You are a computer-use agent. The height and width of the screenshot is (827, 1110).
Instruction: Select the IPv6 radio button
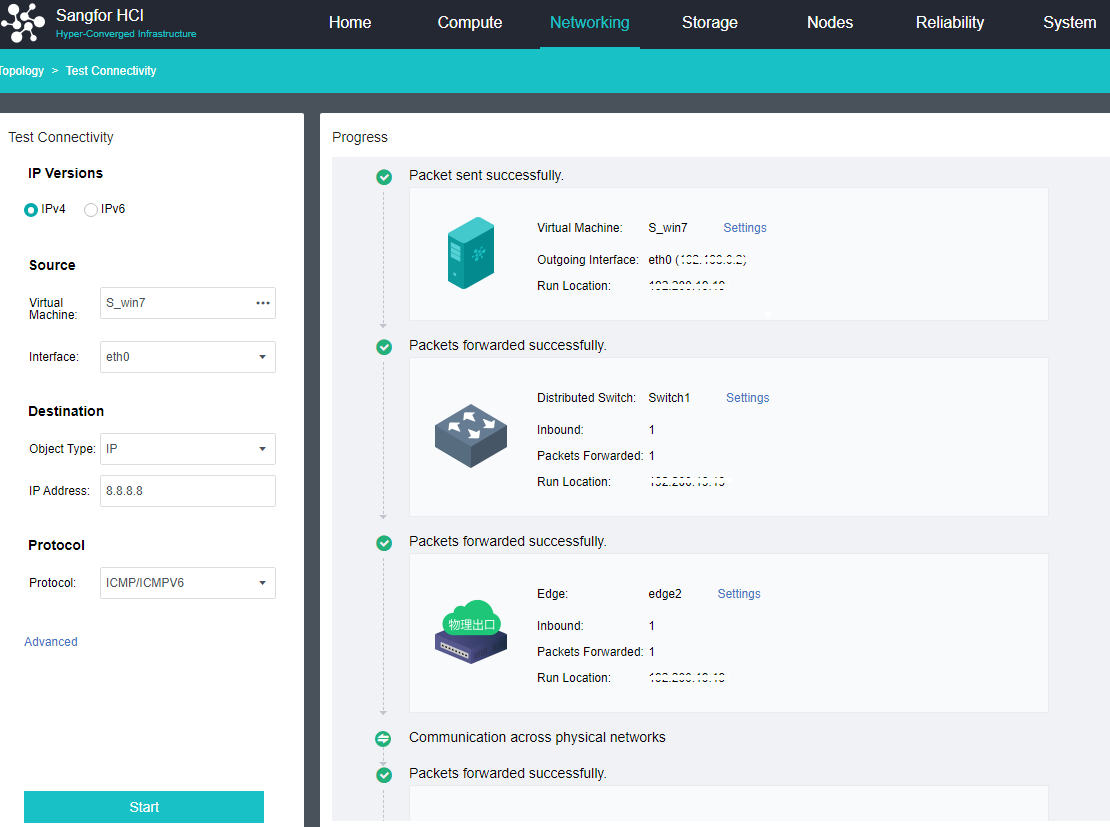(91, 210)
